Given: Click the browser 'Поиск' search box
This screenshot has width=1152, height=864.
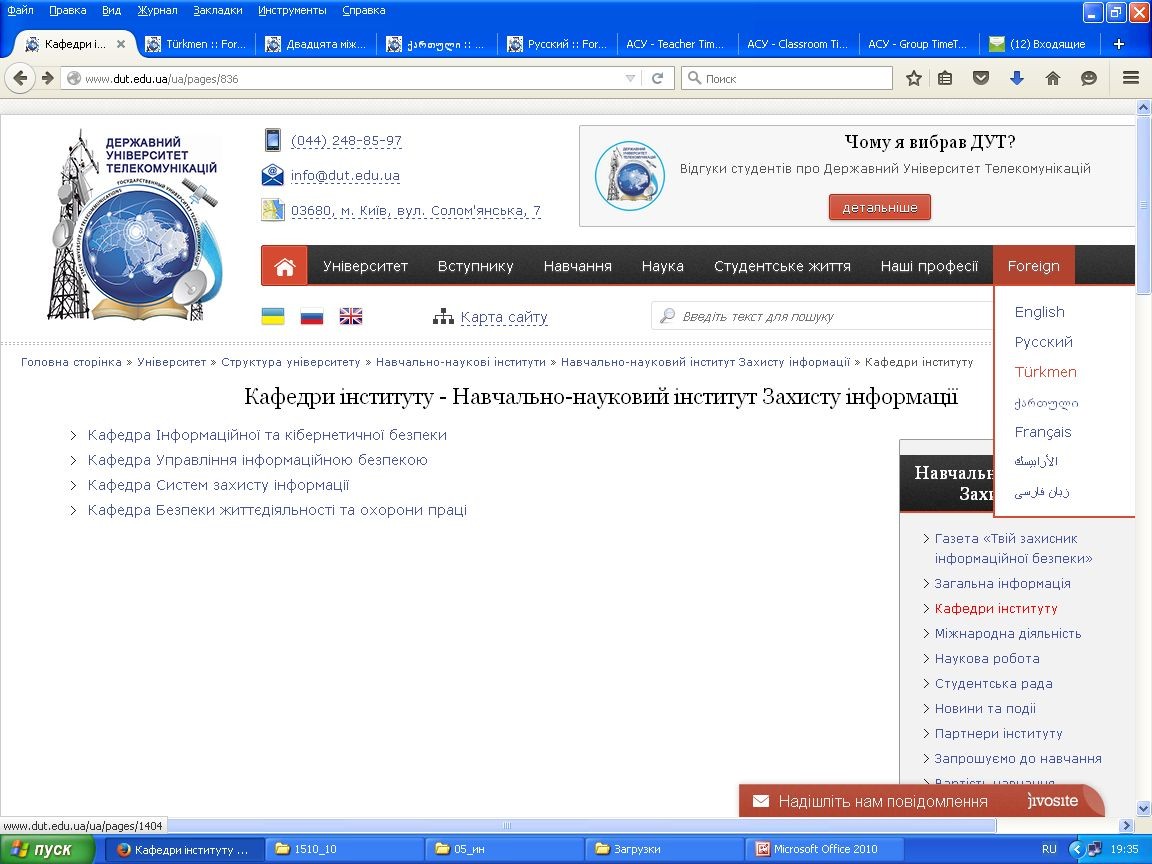Looking at the screenshot, I should 787,78.
